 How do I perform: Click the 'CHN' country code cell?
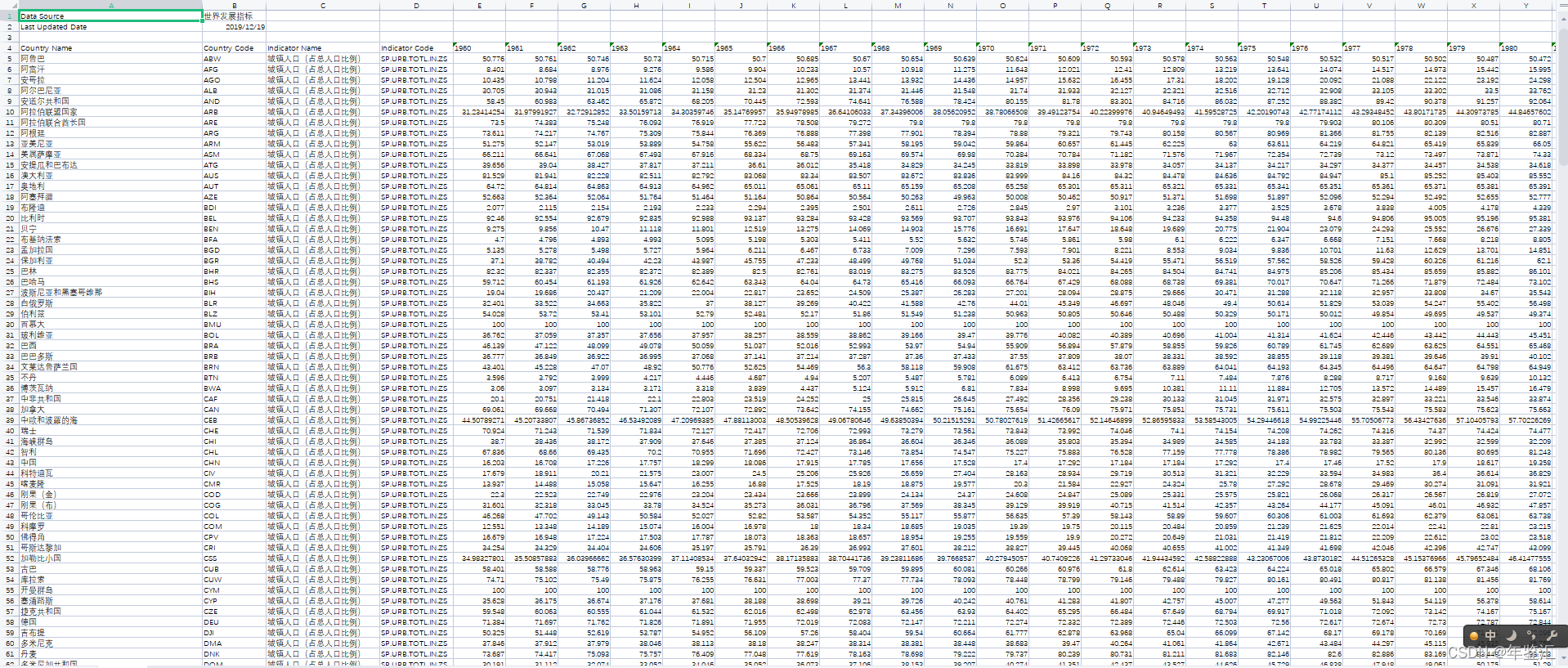pos(234,462)
